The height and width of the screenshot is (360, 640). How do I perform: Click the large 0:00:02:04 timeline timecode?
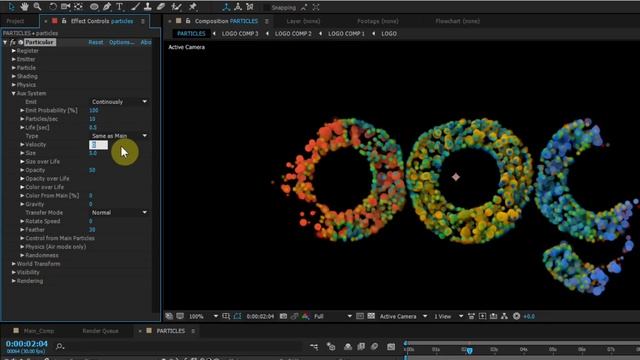click(x=27, y=344)
